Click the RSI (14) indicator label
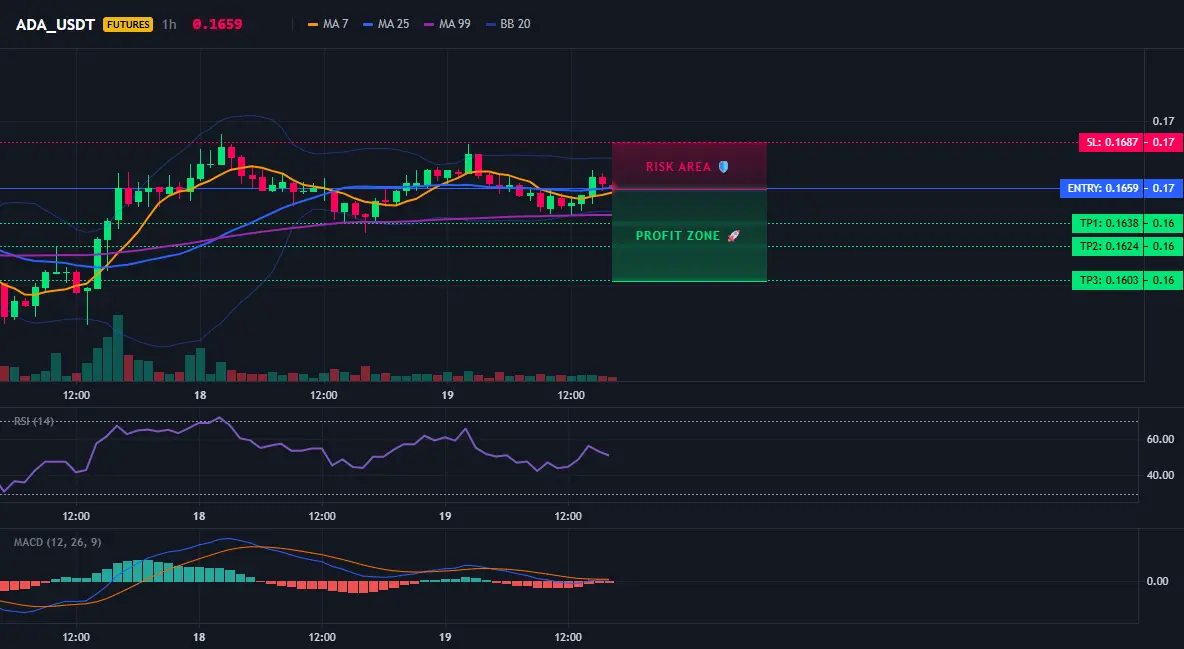1184x649 pixels. [33, 421]
